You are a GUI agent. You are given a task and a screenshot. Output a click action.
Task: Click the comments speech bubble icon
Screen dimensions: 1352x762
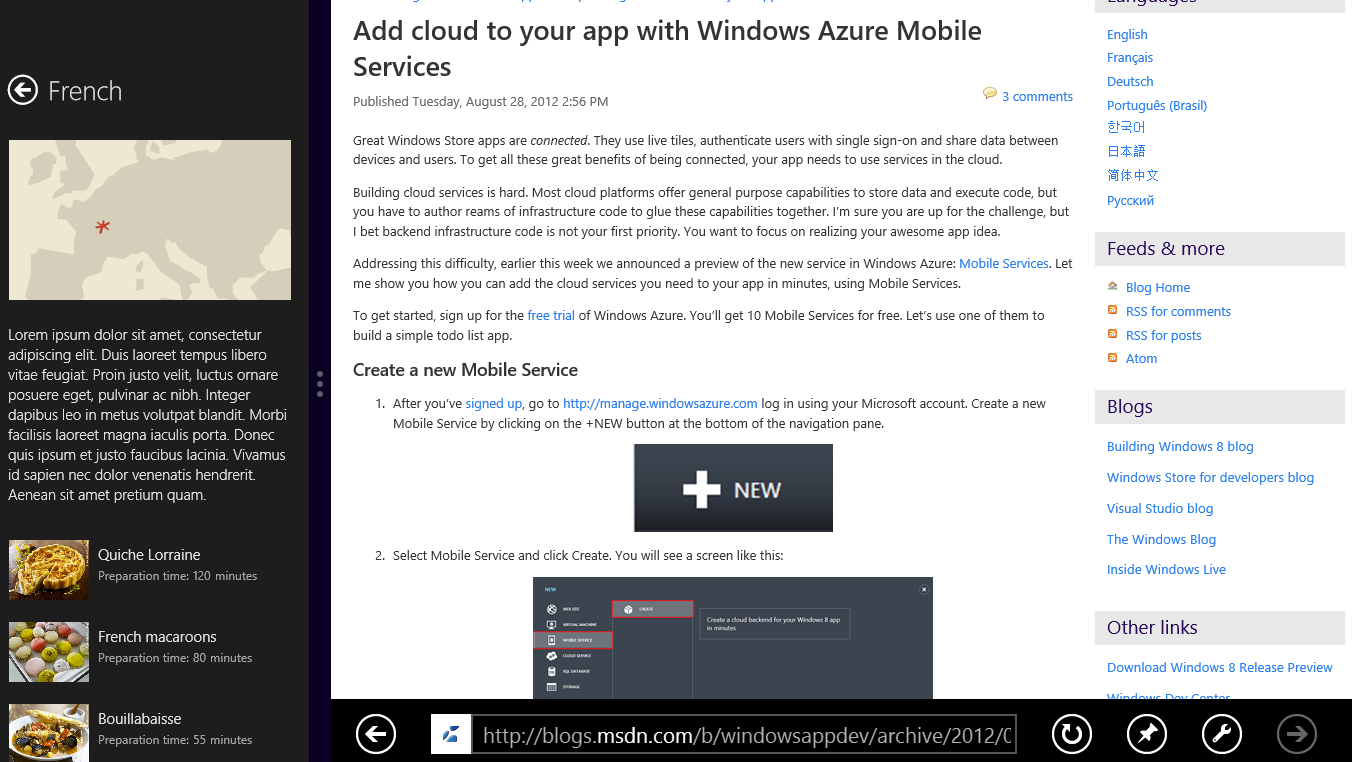tap(990, 94)
